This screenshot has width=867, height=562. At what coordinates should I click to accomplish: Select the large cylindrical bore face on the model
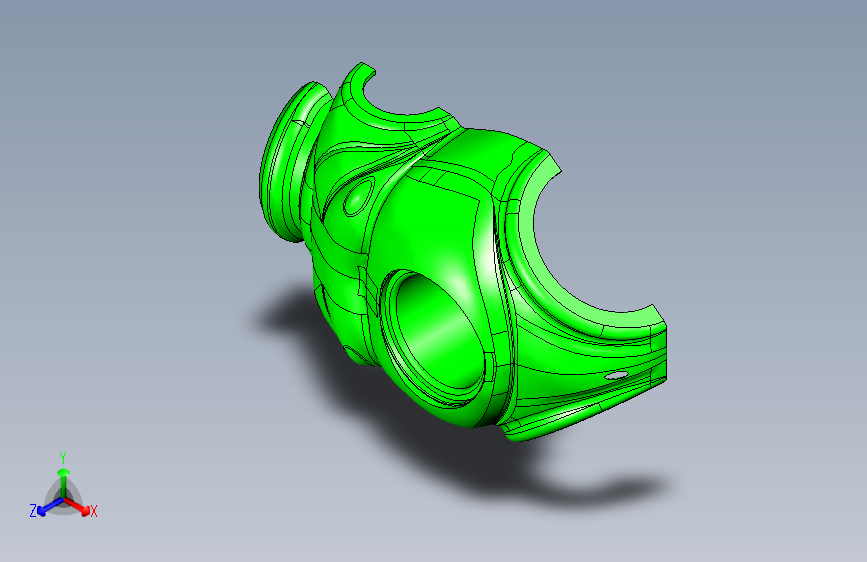coord(440,332)
